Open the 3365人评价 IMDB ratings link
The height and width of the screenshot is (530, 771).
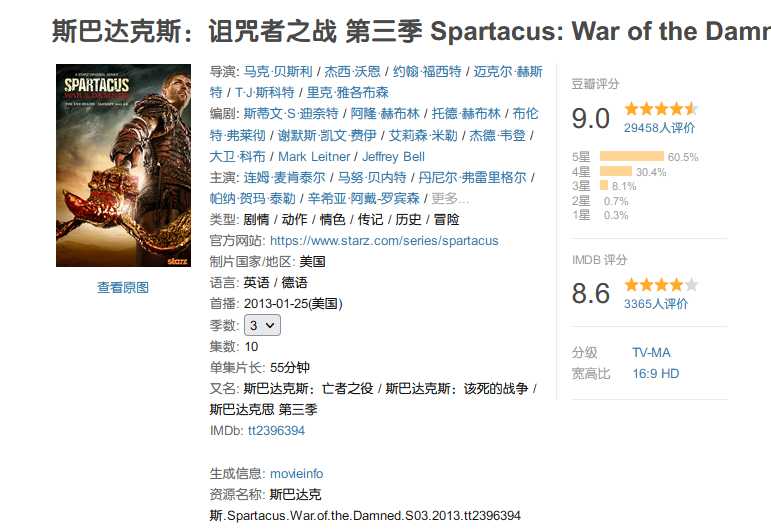pyautogui.click(x=655, y=304)
